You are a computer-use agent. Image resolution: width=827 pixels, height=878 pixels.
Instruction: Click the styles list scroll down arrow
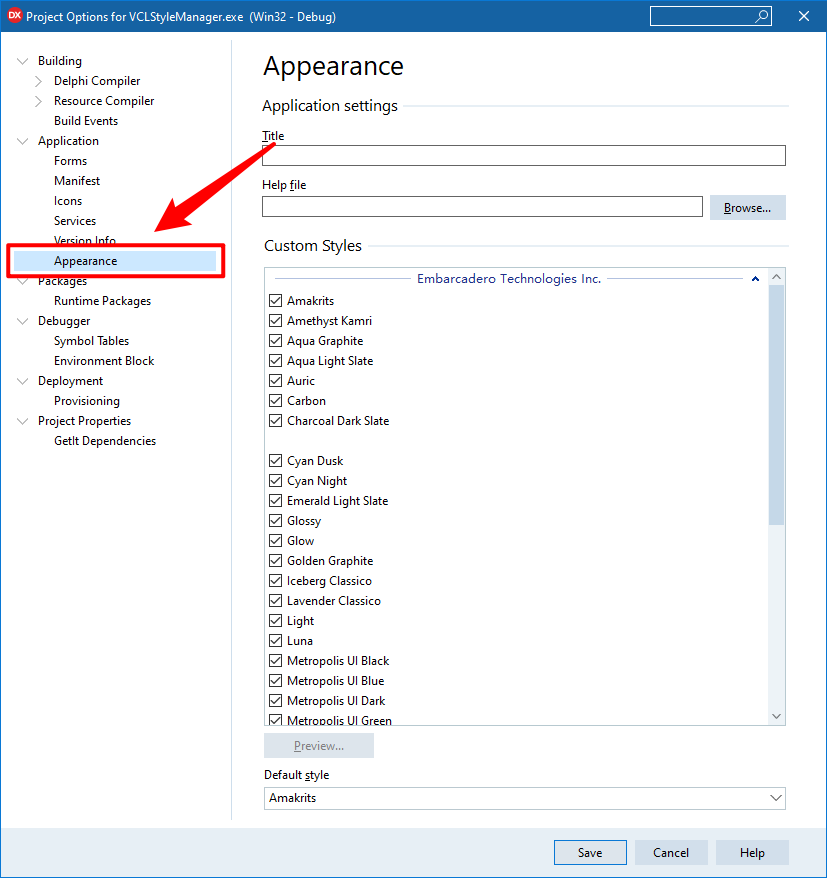776,716
